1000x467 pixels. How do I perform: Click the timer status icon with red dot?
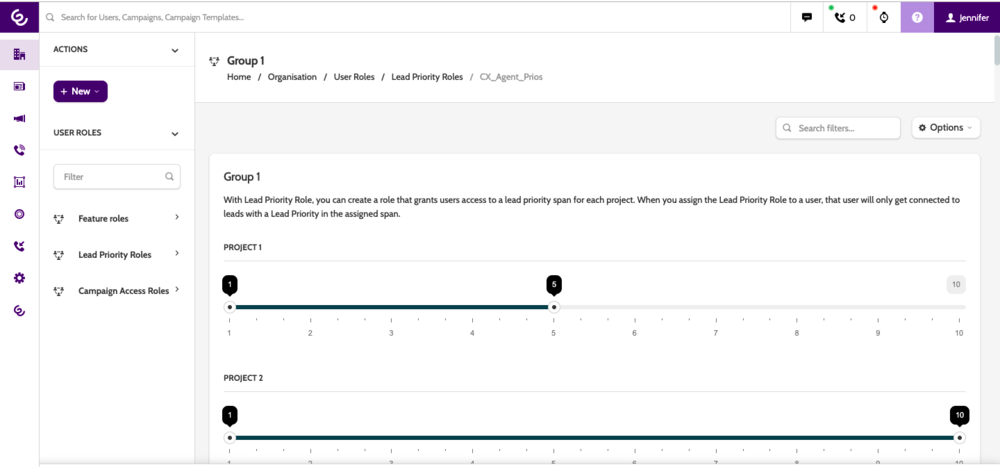883,17
